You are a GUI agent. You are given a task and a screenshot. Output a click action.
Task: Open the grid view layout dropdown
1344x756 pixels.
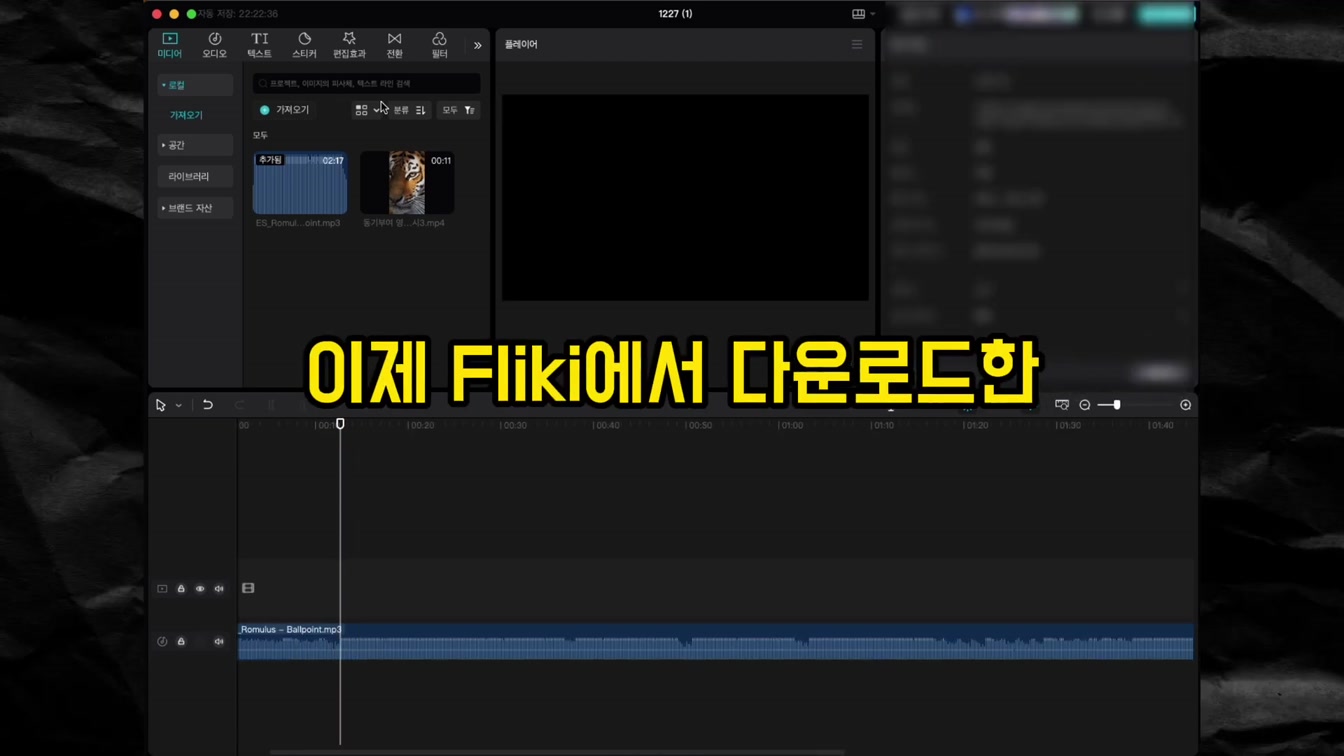click(367, 110)
